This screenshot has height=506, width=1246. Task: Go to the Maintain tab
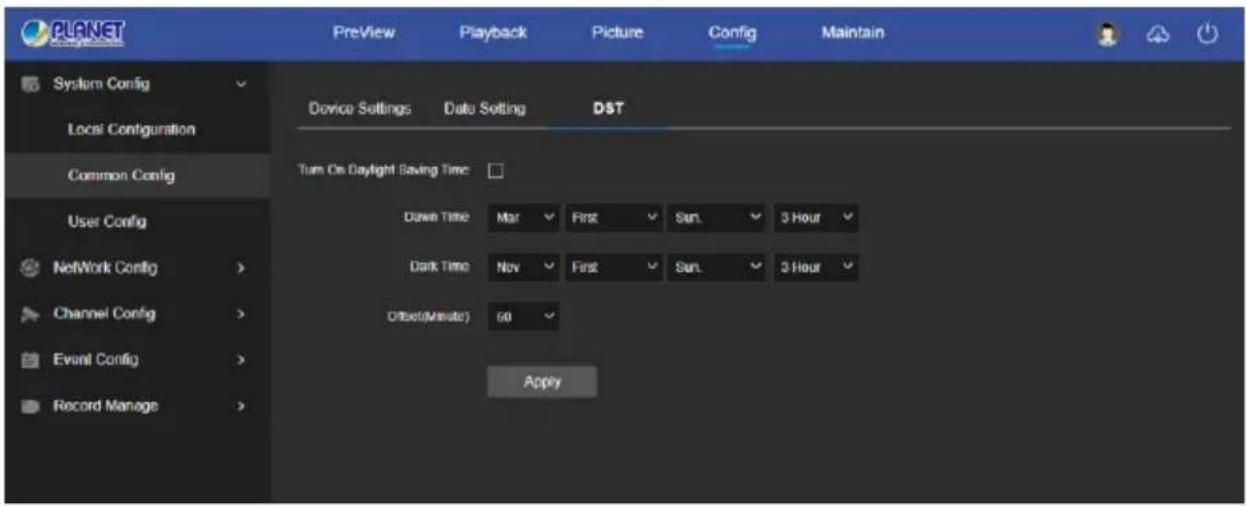point(853,33)
